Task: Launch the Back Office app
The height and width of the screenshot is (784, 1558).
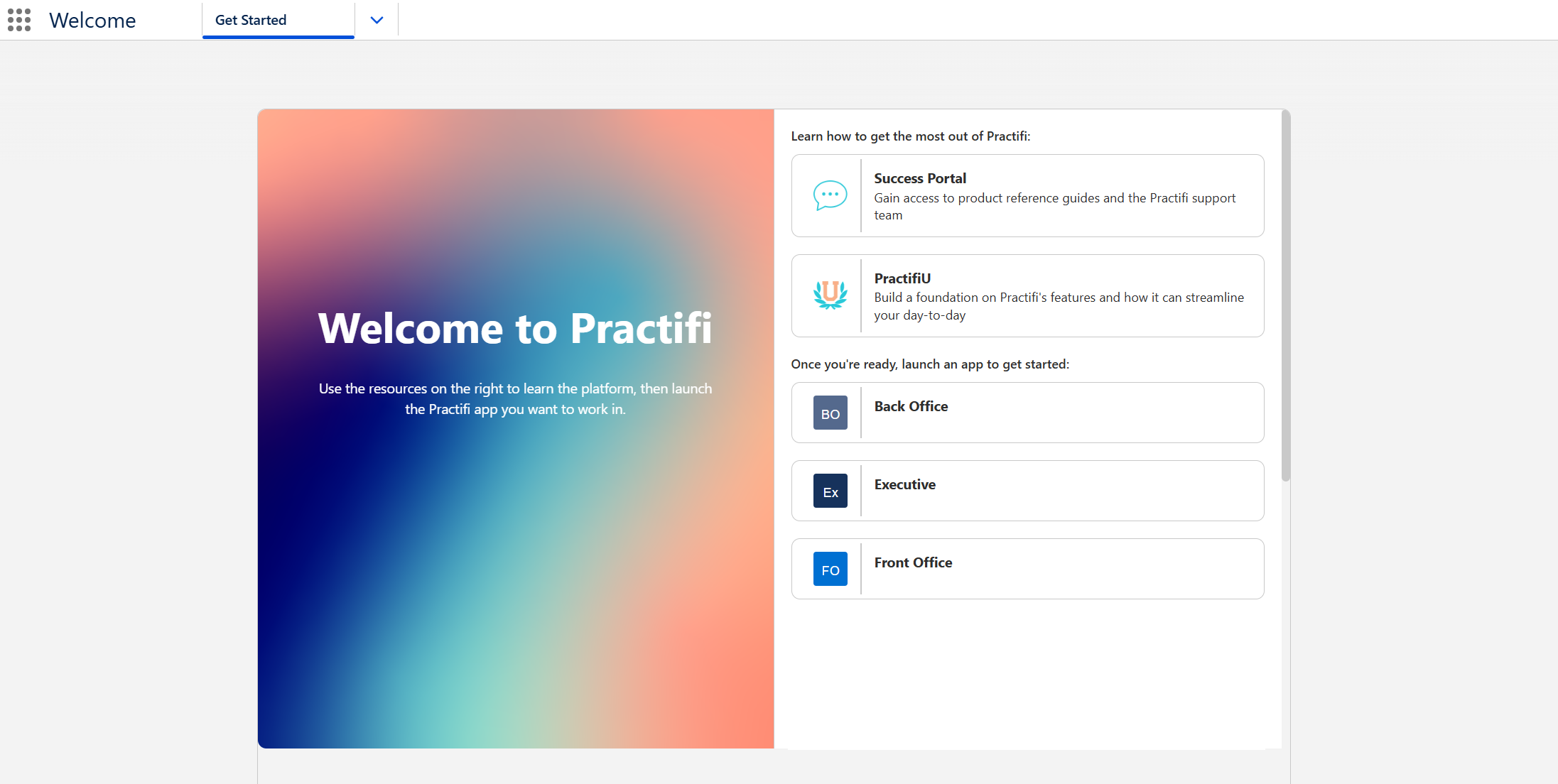Action: 1027,413
